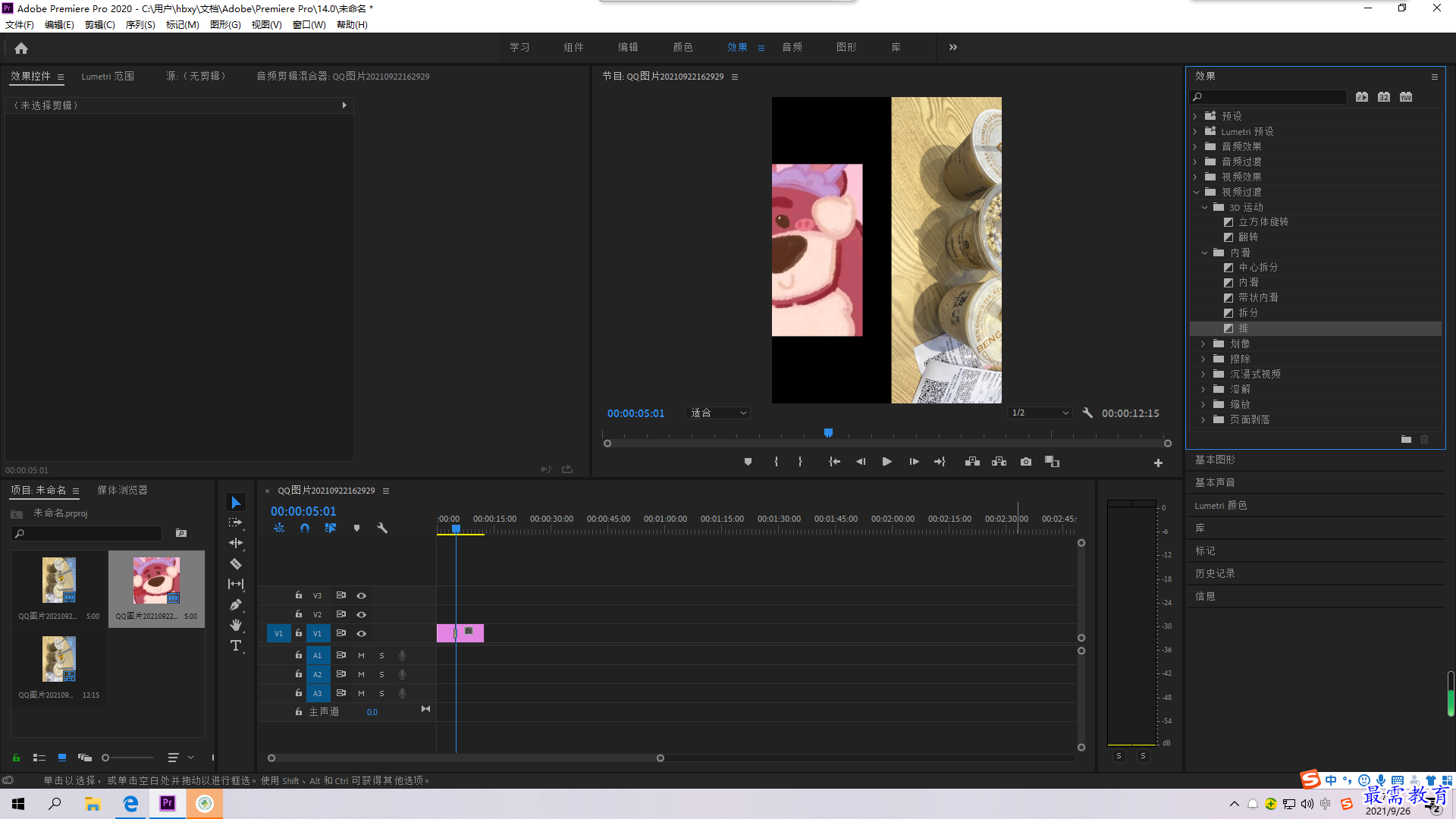Toggle linked selection in timeline
Image resolution: width=1456 pixels, height=819 pixels.
[331, 528]
